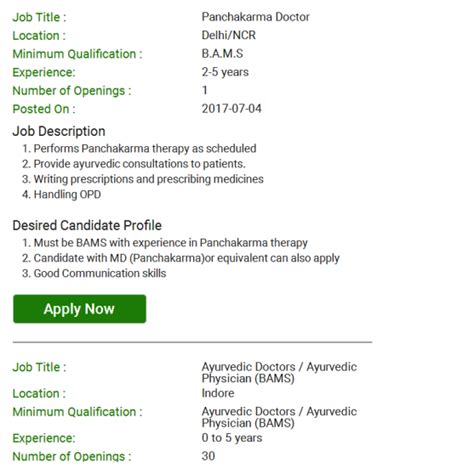Click the green Apply Now button
Image resolution: width=474 pixels, height=468 pixels.
[x=79, y=309]
